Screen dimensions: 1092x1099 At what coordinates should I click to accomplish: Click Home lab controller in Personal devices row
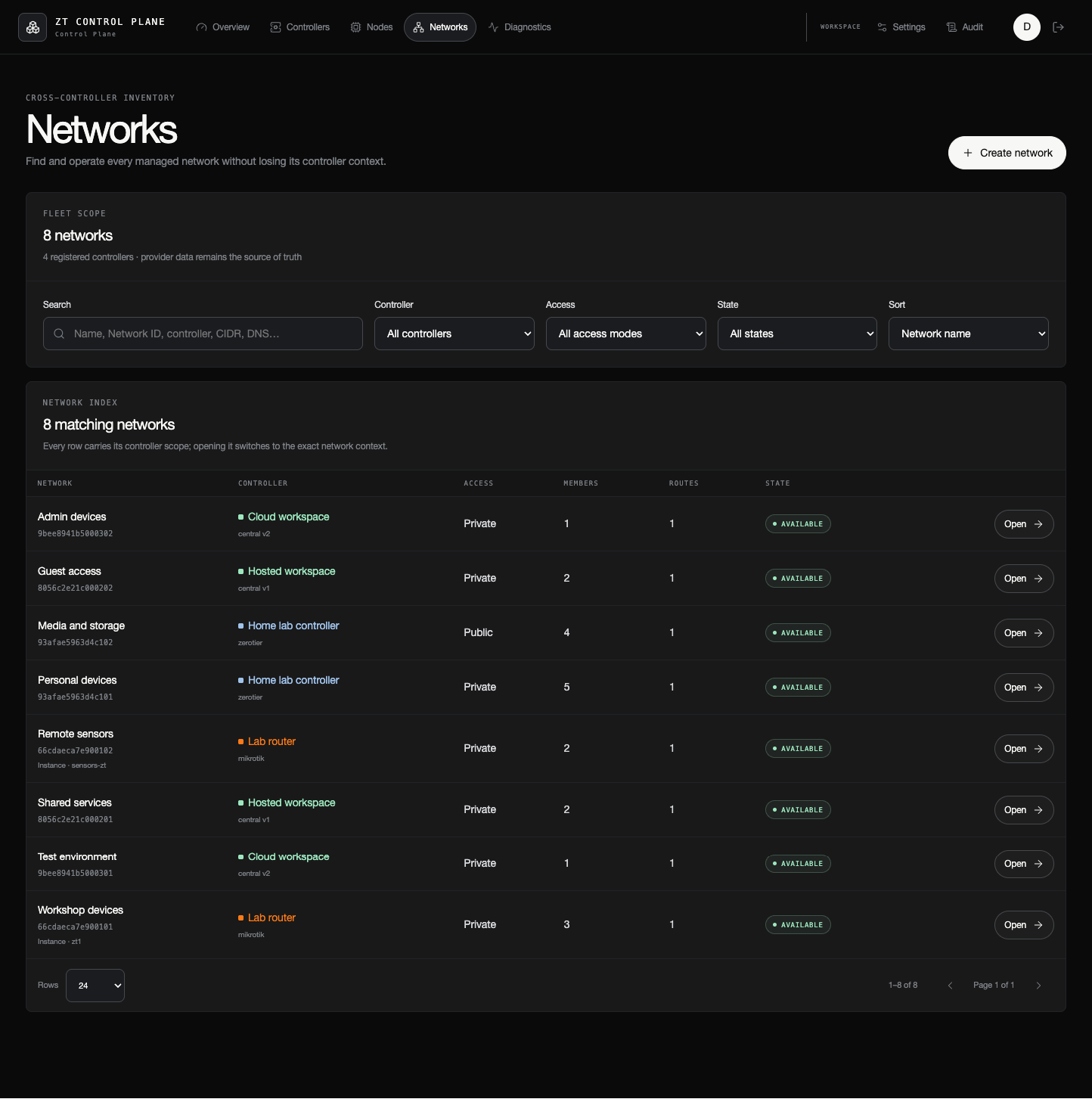(x=289, y=680)
